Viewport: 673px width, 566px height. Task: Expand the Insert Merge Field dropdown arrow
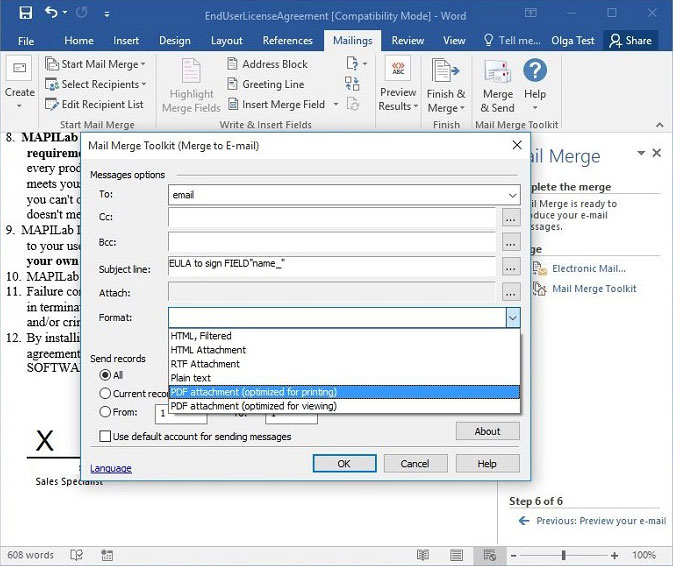(336, 104)
